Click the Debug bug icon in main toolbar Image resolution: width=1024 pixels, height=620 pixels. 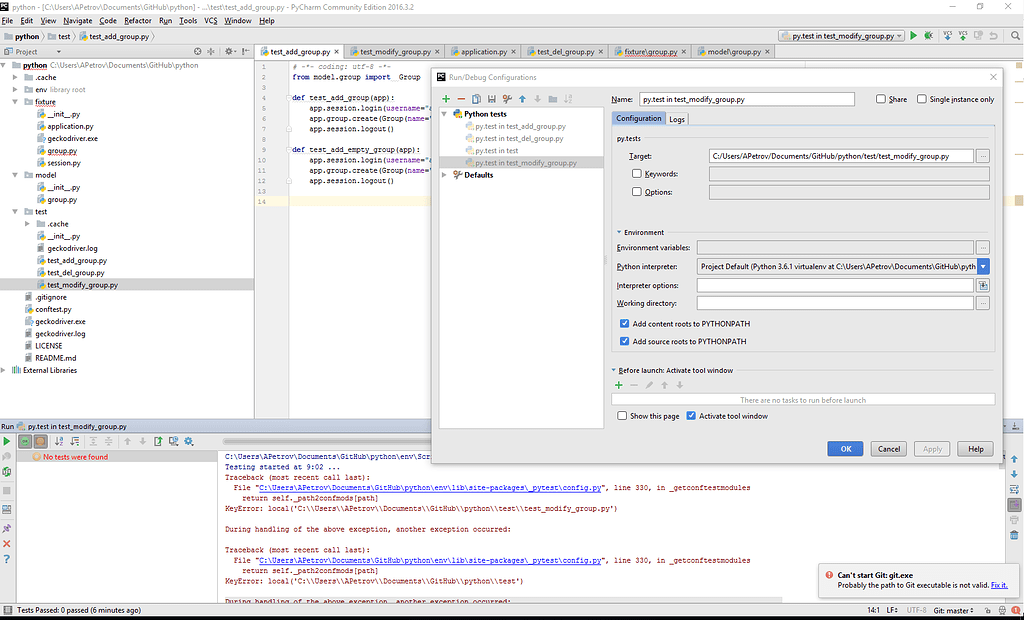pos(929,36)
